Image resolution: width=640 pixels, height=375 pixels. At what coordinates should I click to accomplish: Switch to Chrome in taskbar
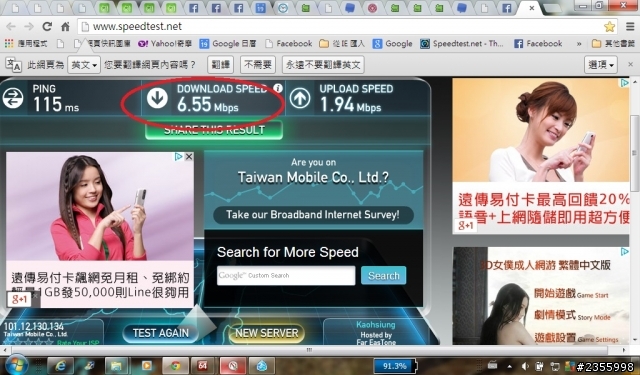point(175,366)
